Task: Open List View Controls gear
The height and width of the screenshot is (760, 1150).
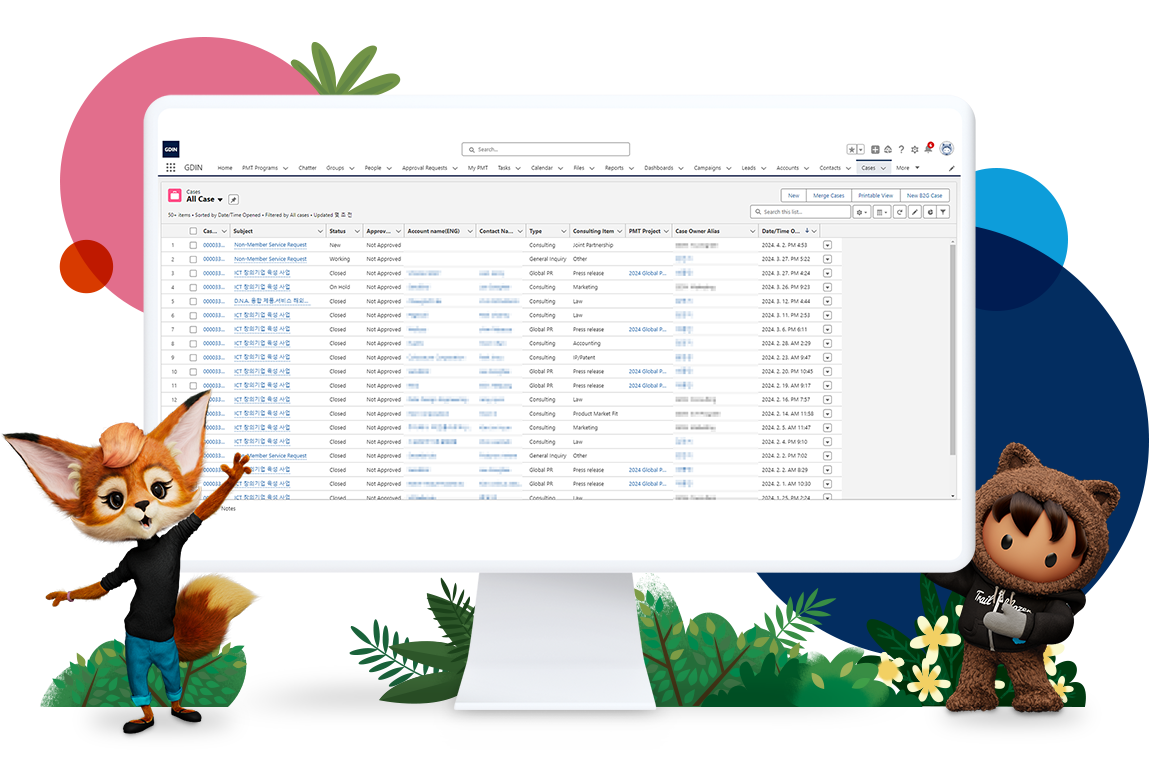Action: [x=861, y=212]
